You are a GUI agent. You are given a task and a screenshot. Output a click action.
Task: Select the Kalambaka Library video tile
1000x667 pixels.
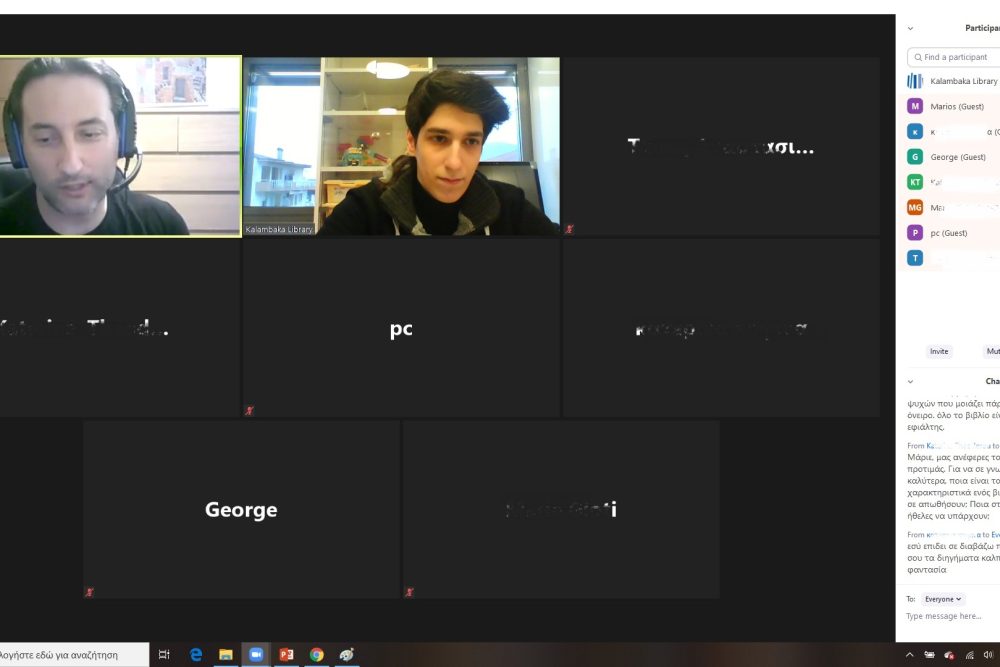pos(401,146)
